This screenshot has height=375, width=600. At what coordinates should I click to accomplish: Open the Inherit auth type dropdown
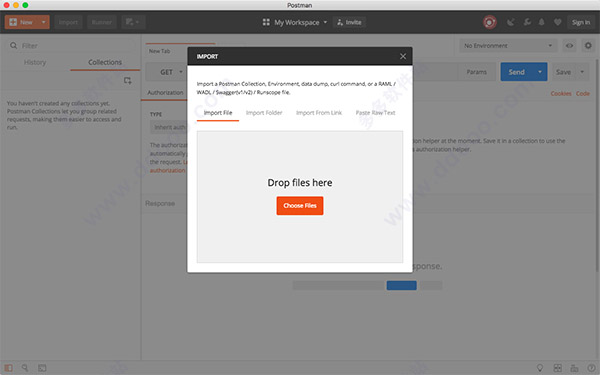pyautogui.click(x=169, y=127)
